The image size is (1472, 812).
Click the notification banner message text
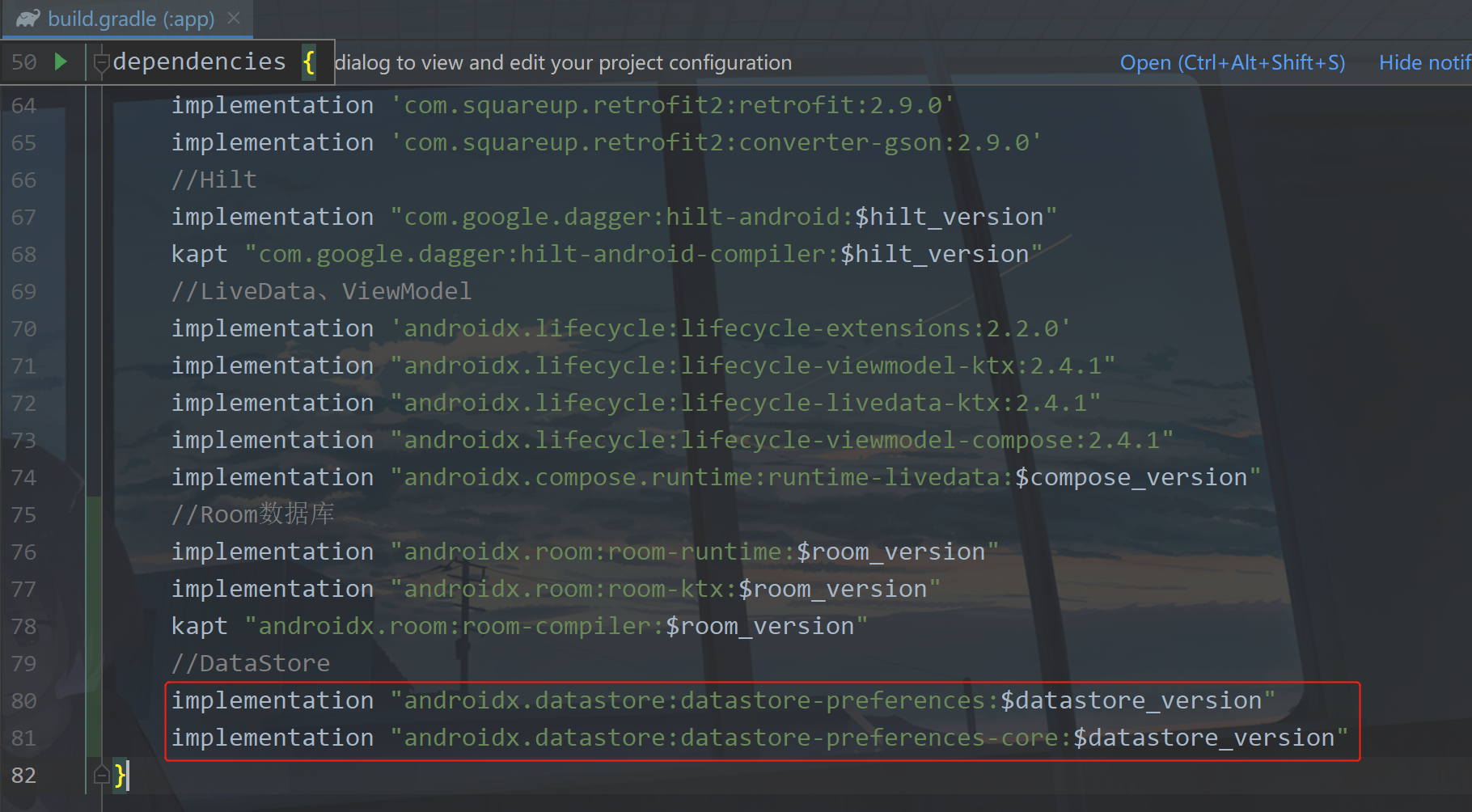563,62
